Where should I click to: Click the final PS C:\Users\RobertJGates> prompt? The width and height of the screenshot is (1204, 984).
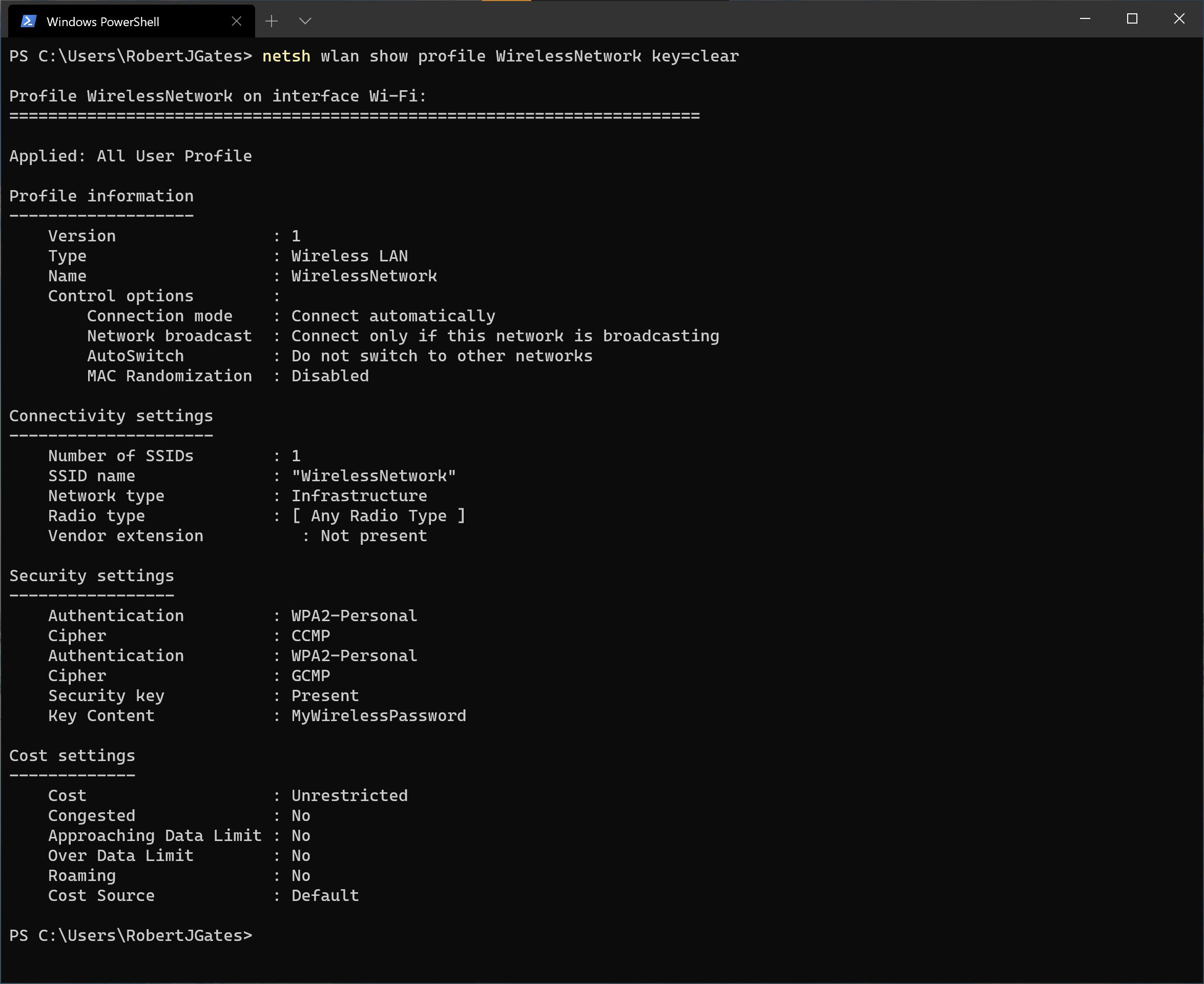[130, 935]
